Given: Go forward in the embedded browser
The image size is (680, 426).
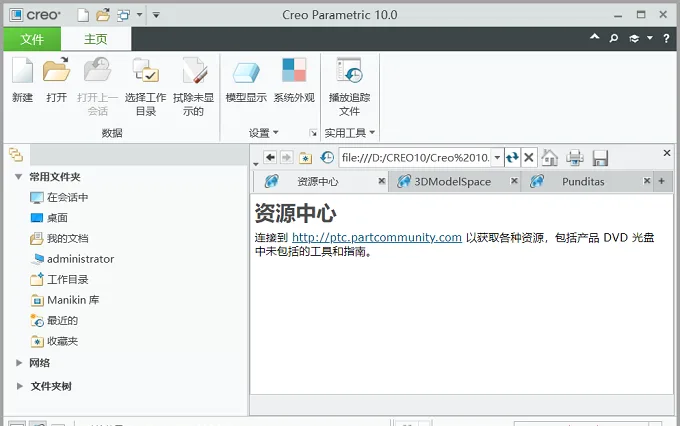Looking at the screenshot, I should tap(287, 157).
